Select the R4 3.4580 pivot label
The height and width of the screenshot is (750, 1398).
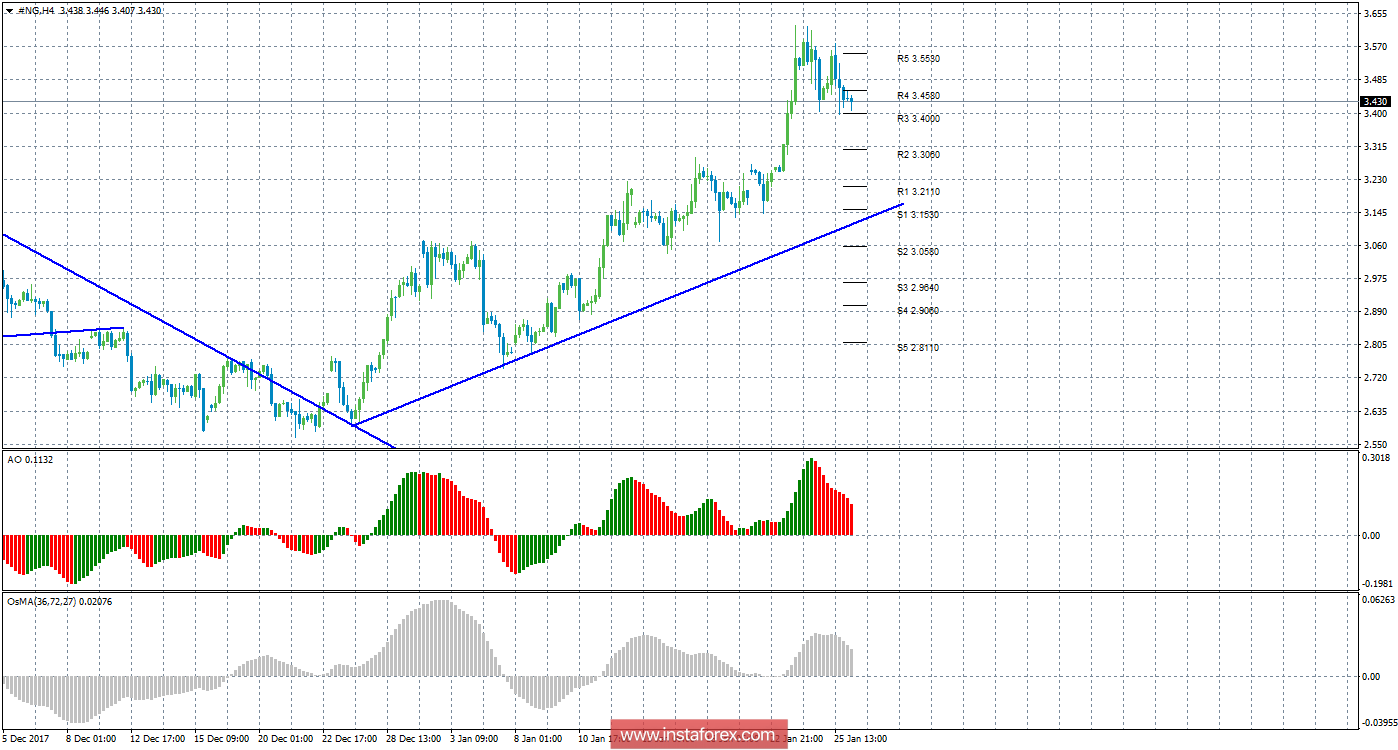click(918, 96)
